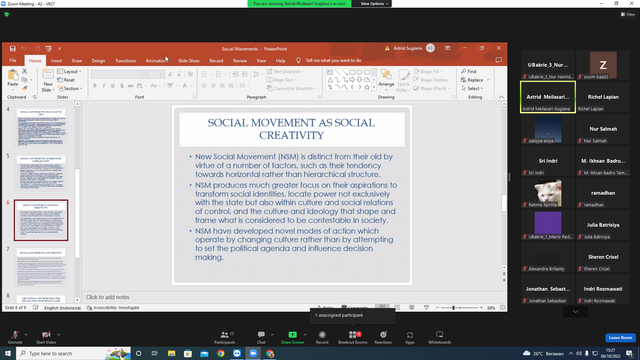Open the font name combo box
Image resolution: width=640 pixels, height=360 pixels.
(x=119, y=74)
